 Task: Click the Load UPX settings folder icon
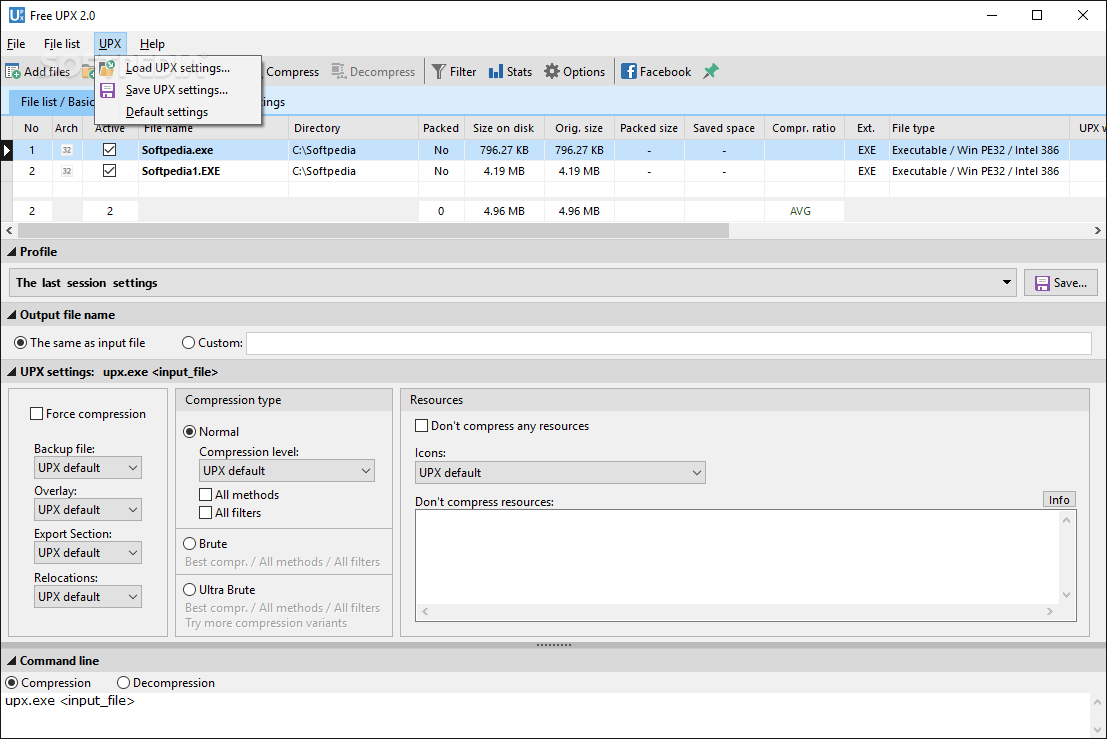click(x=107, y=68)
